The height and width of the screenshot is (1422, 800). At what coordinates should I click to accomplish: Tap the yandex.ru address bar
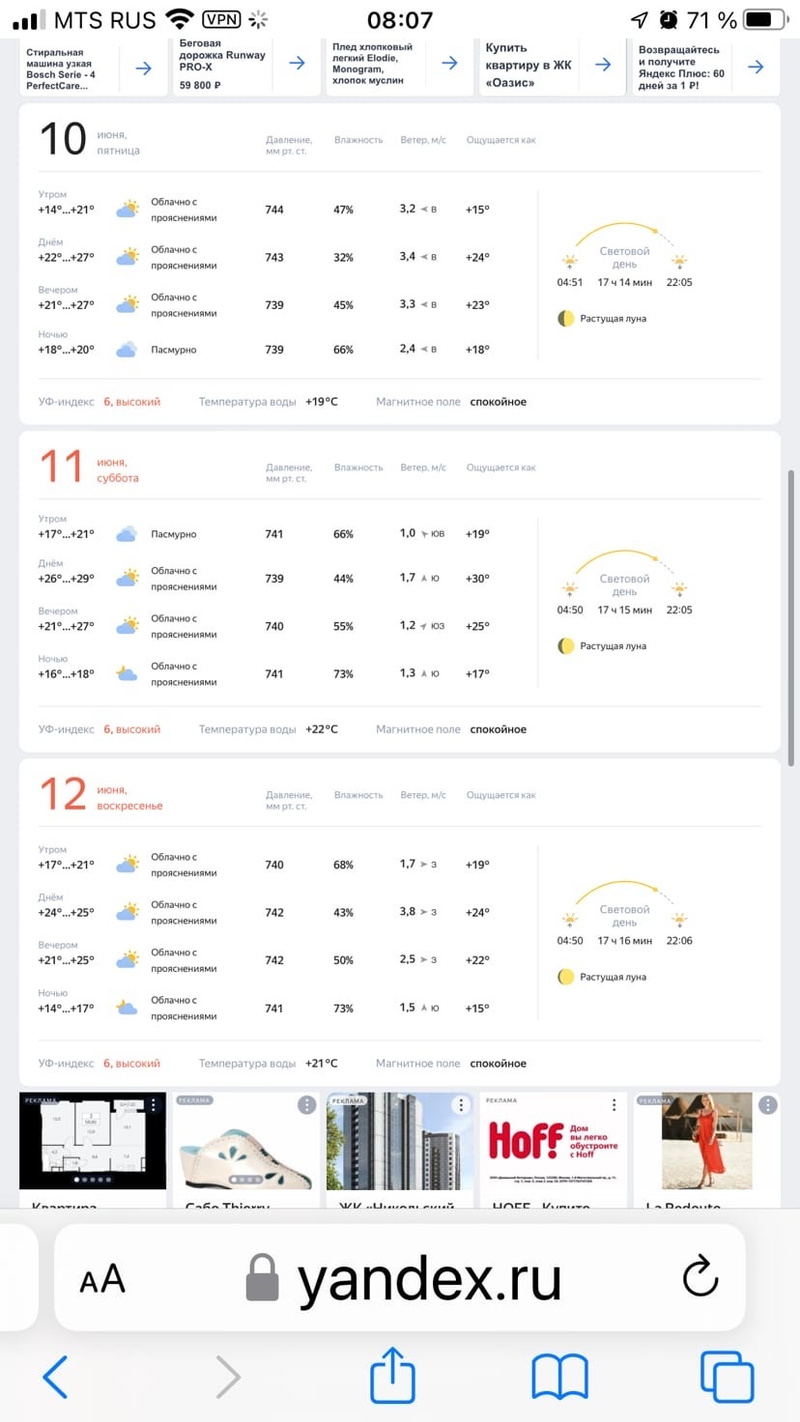tap(430, 1278)
